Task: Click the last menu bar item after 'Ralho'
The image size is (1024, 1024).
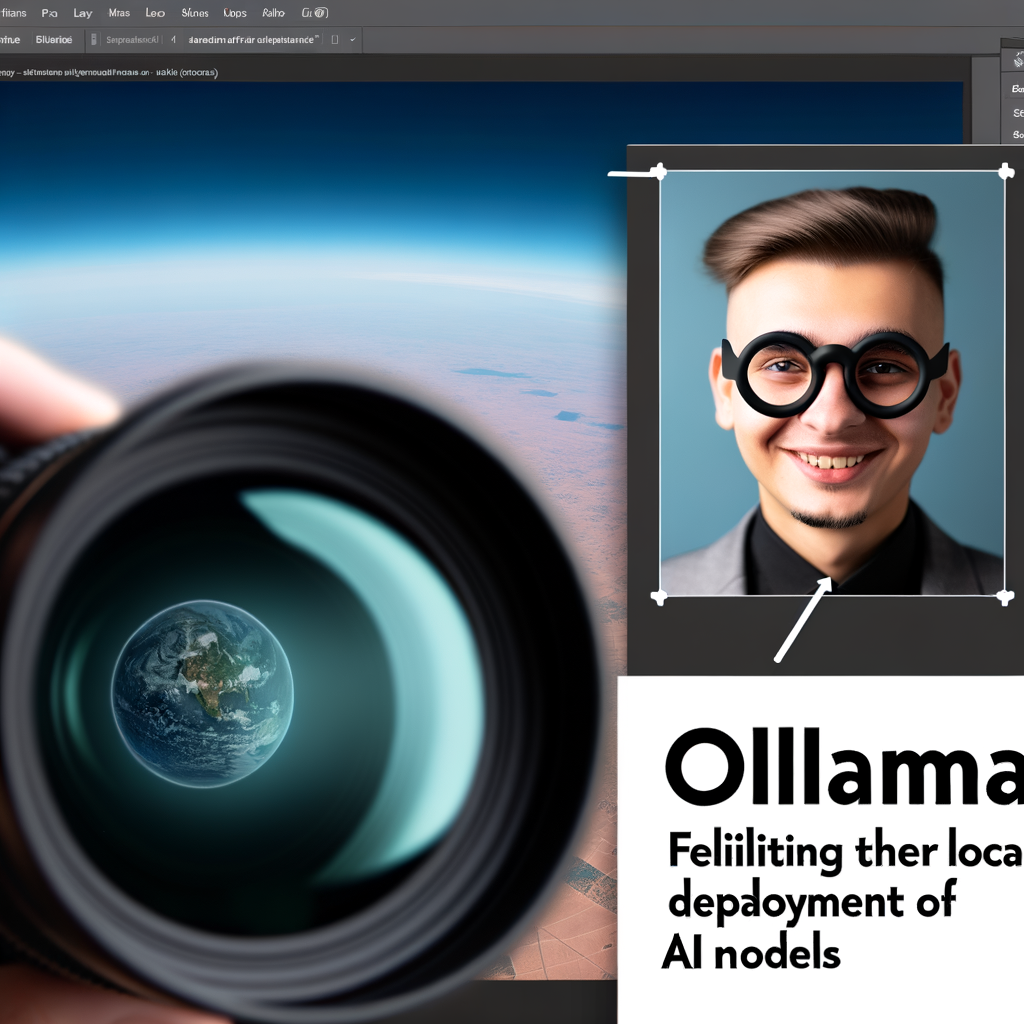Action: coord(315,13)
